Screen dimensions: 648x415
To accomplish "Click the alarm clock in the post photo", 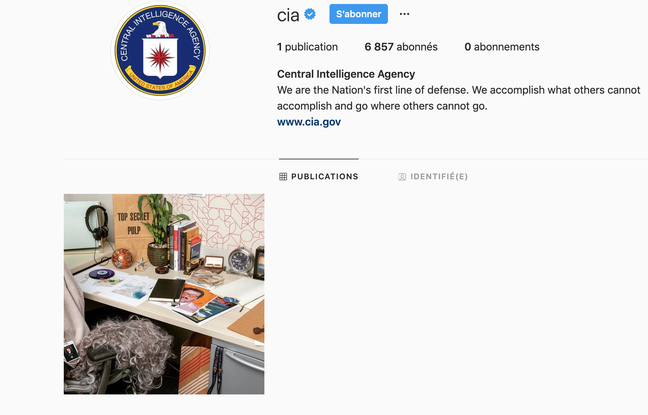I will tap(241, 261).
